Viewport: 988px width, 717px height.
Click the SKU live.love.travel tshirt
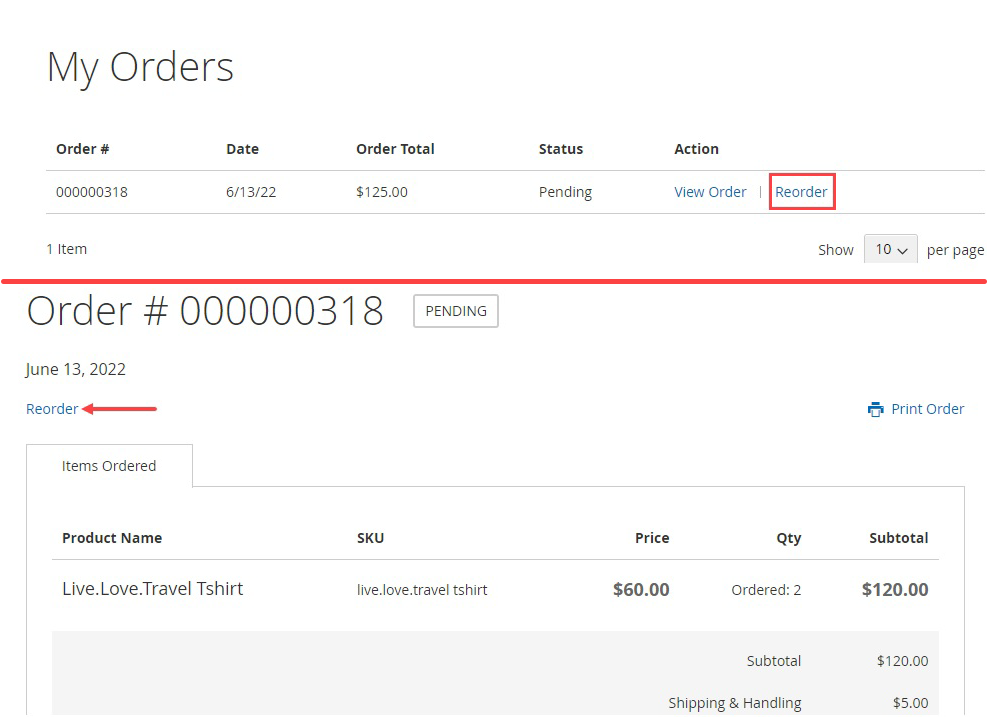point(422,590)
